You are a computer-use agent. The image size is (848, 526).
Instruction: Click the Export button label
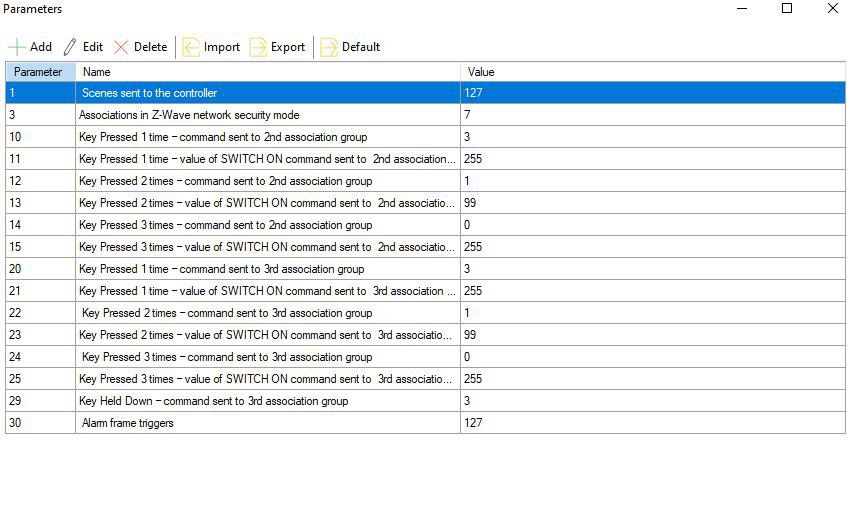click(288, 47)
